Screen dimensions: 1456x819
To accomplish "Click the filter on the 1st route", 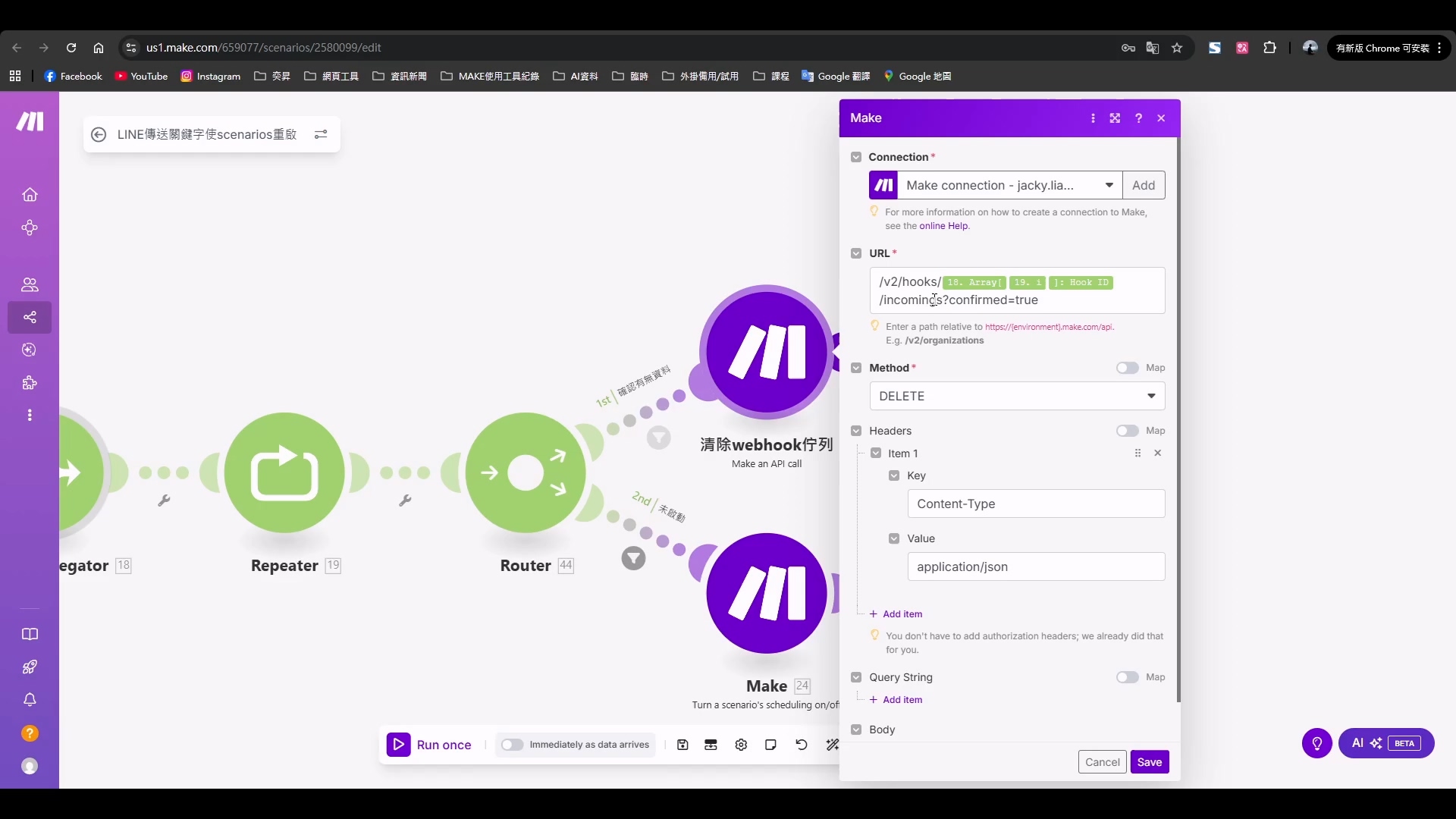I will 659,438.
